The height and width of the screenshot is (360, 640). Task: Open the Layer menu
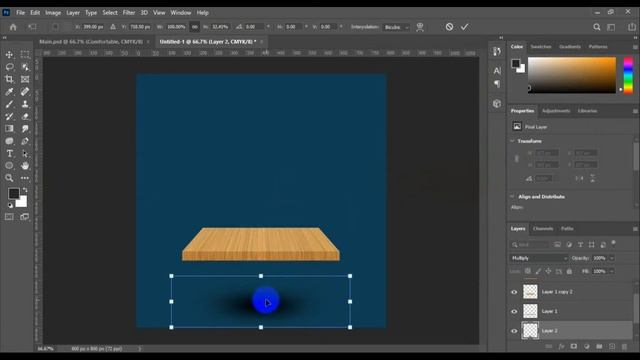click(73, 13)
